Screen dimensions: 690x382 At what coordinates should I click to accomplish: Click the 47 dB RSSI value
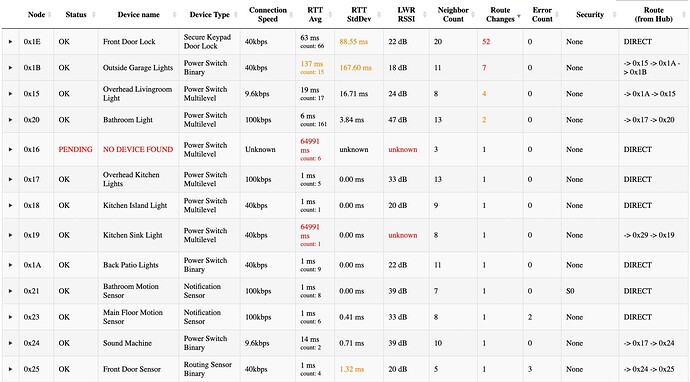(x=397, y=120)
